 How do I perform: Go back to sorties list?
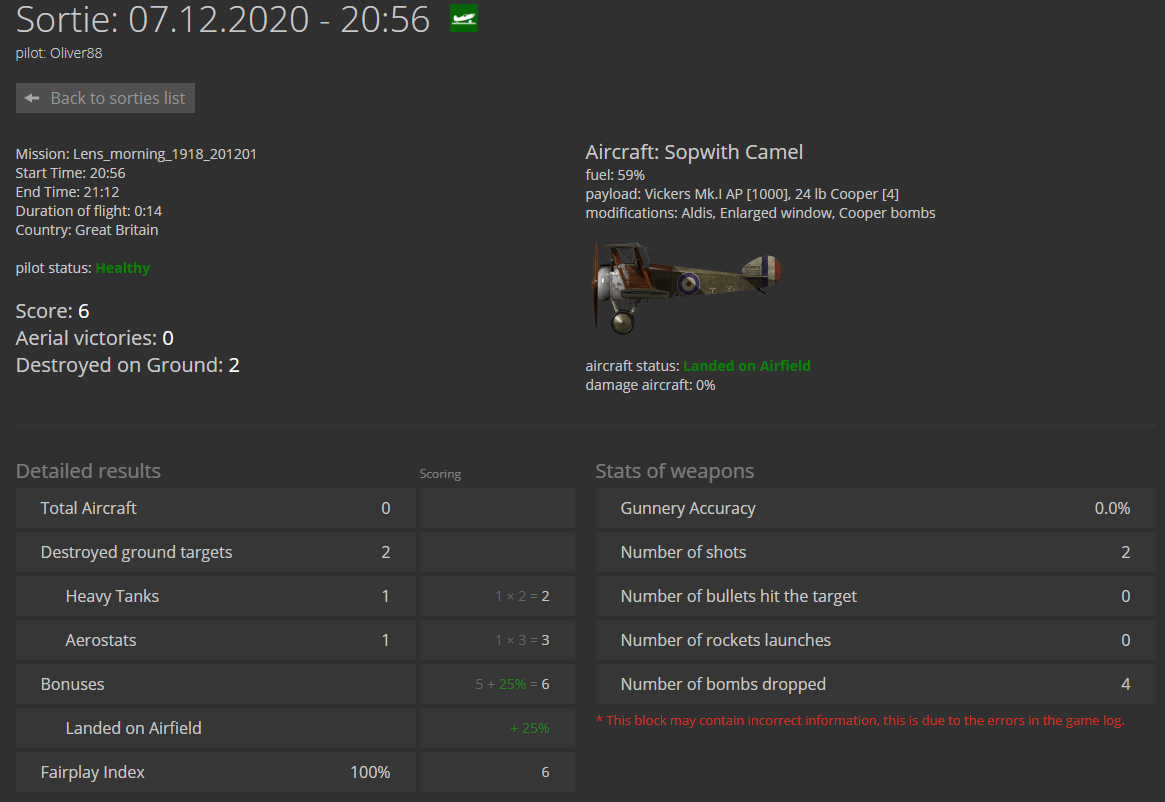point(106,98)
